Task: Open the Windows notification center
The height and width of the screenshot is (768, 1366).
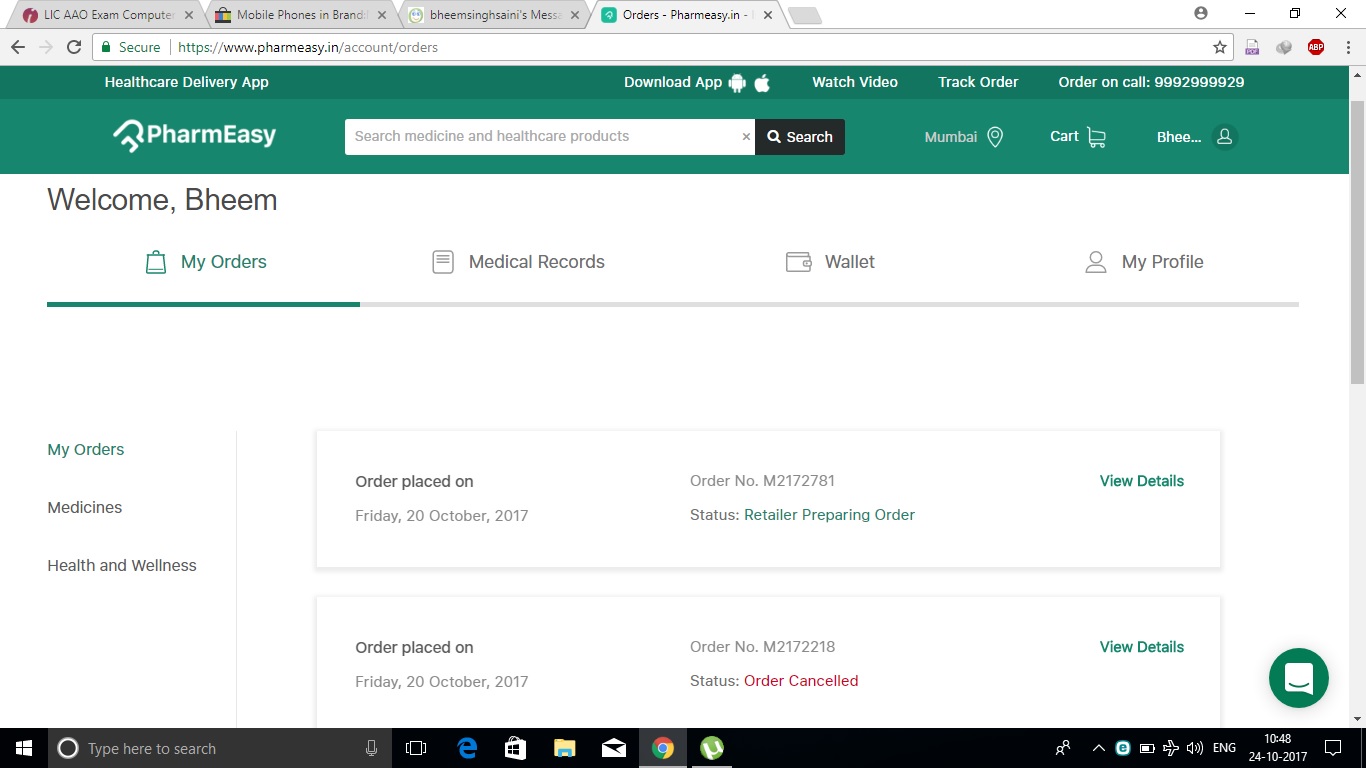Action: click(x=1332, y=748)
